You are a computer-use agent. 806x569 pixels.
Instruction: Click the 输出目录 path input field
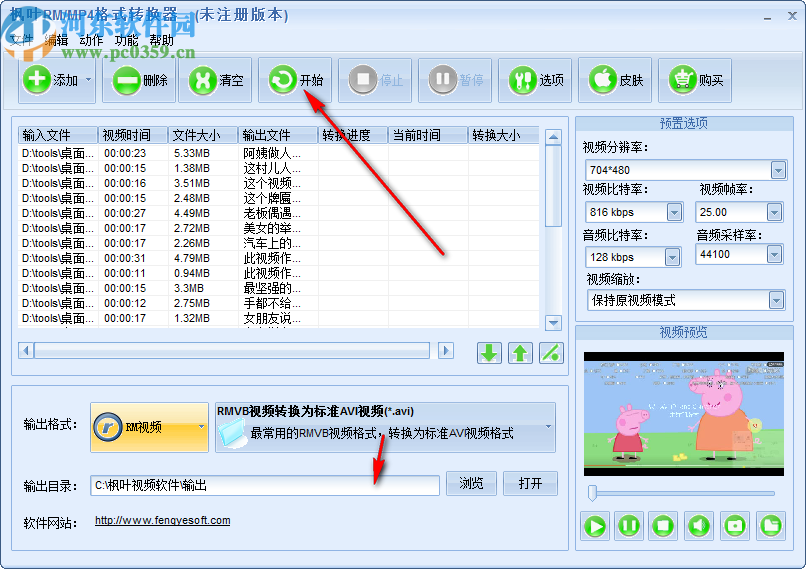point(265,485)
